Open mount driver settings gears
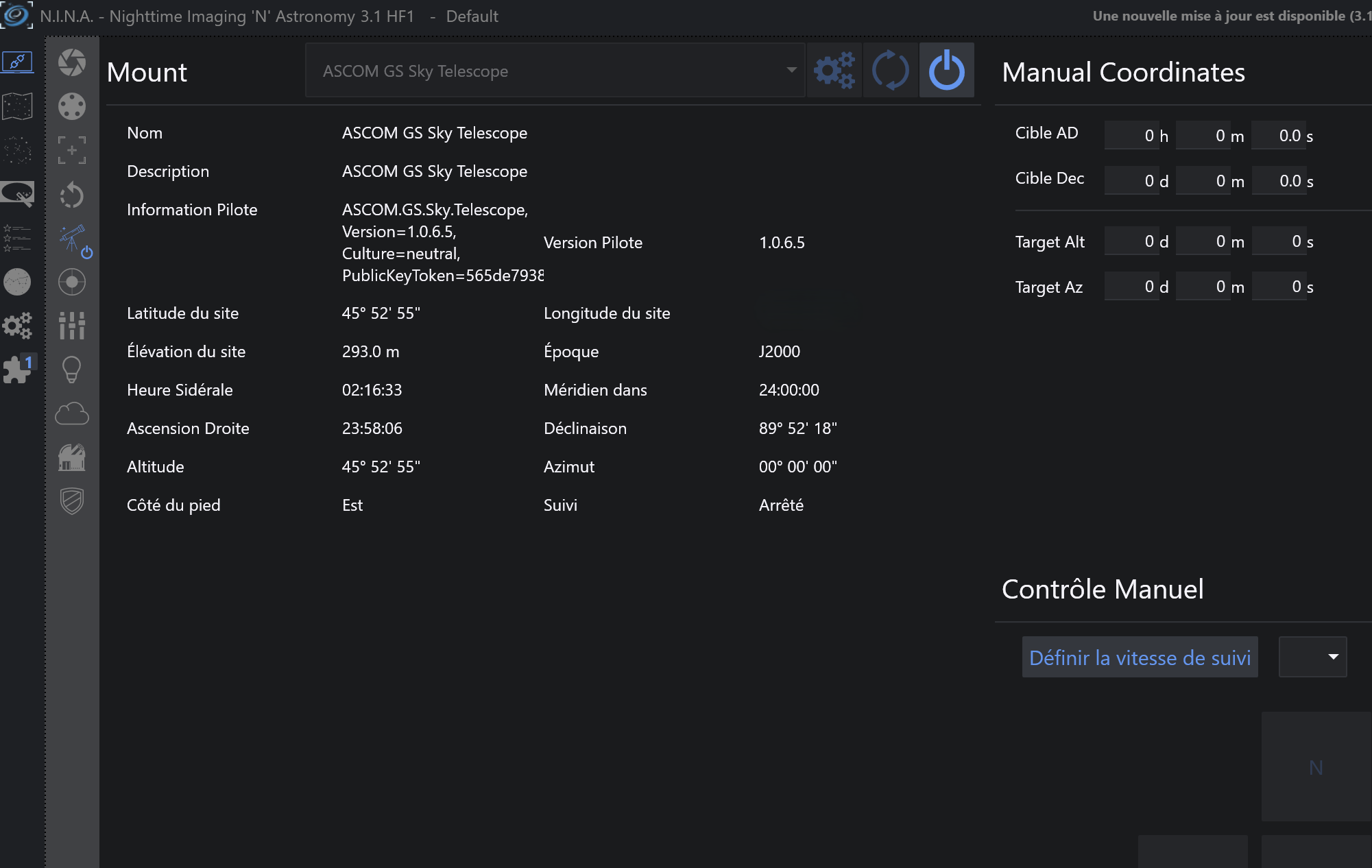The image size is (1372, 868). coord(834,71)
